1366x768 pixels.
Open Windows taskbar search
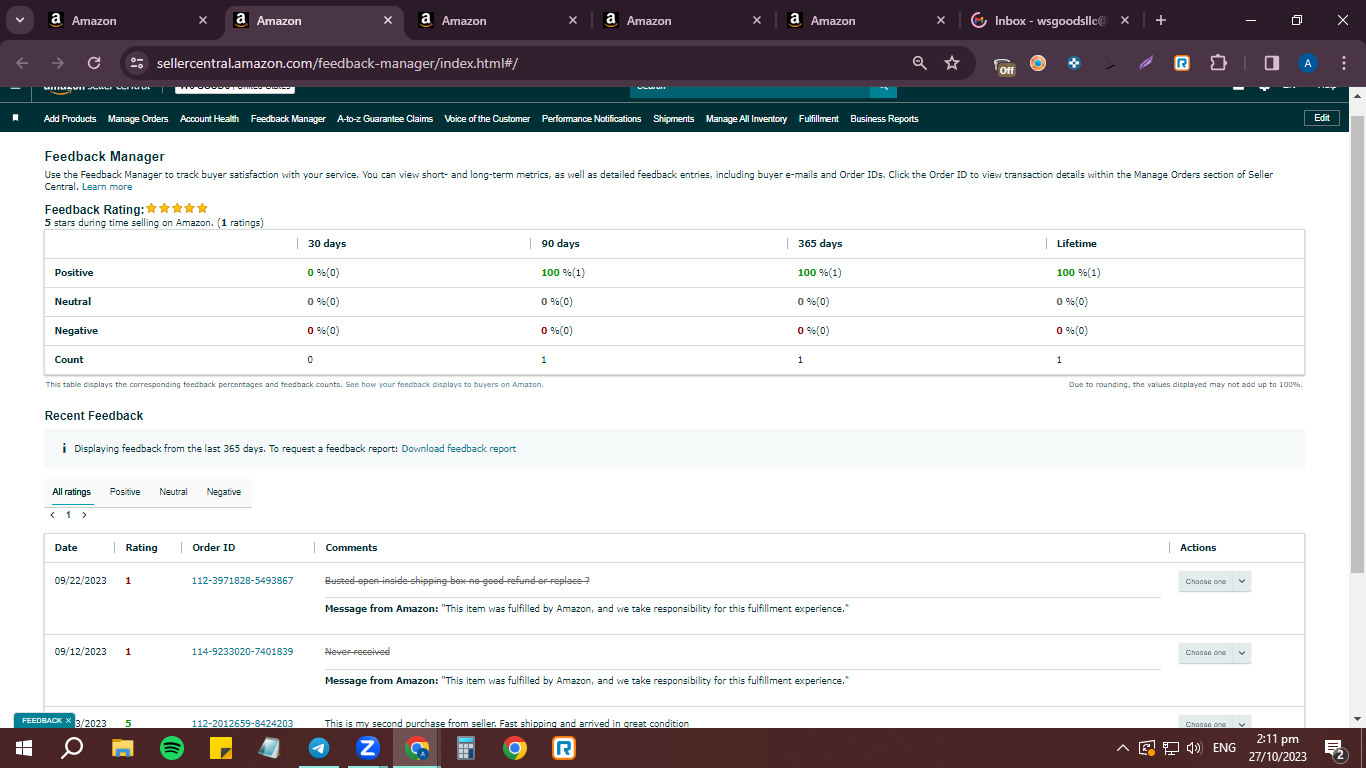pyautogui.click(x=72, y=748)
